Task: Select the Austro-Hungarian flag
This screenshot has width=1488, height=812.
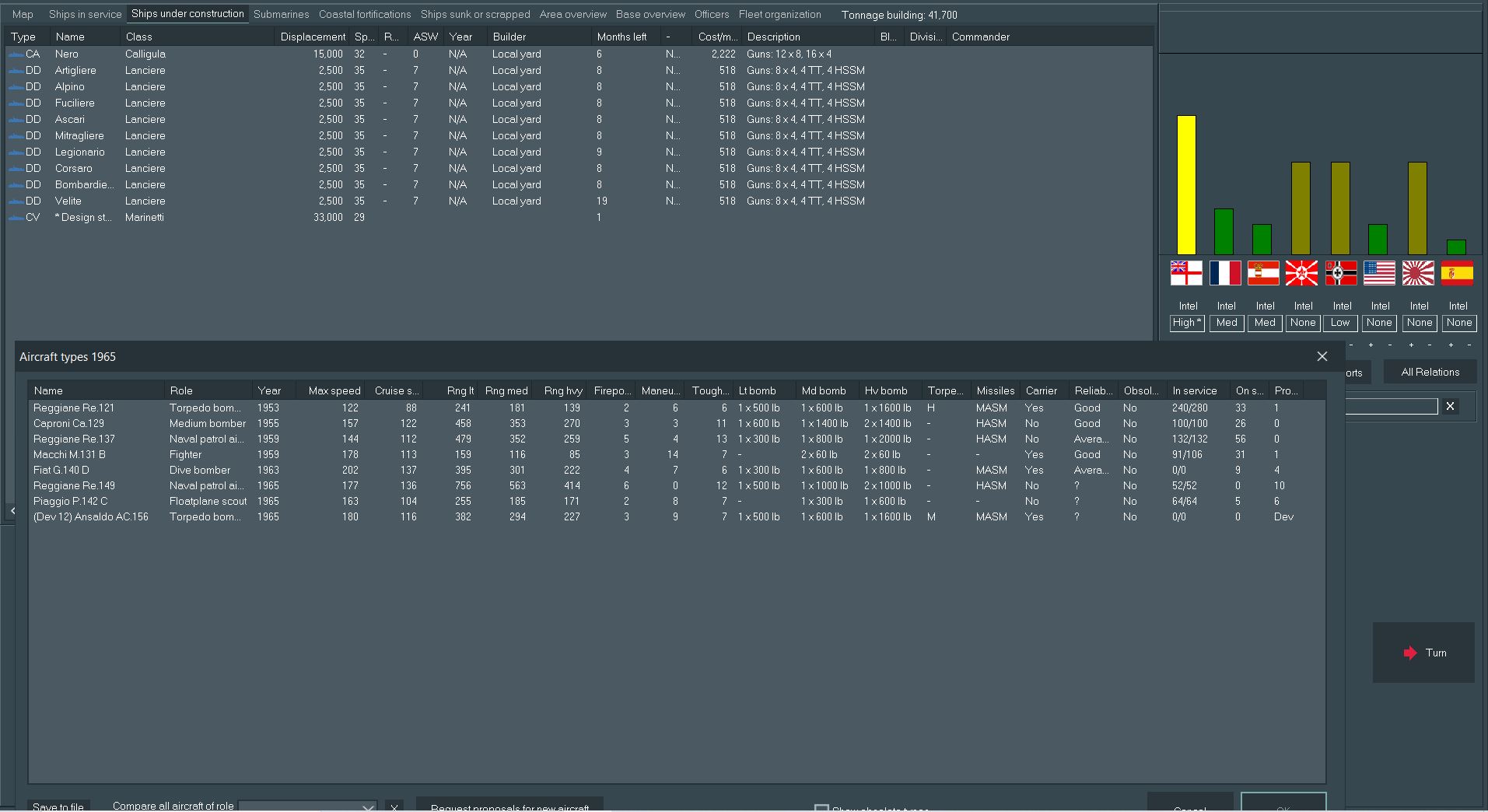Action: [1263, 273]
